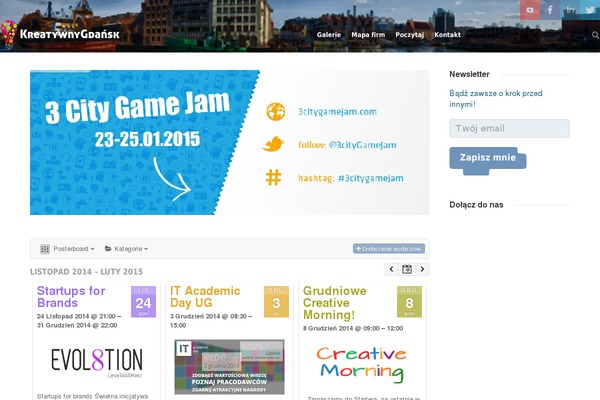Open the Twitter social icon
Viewport: 600px width, 400px height.
pos(590,10)
